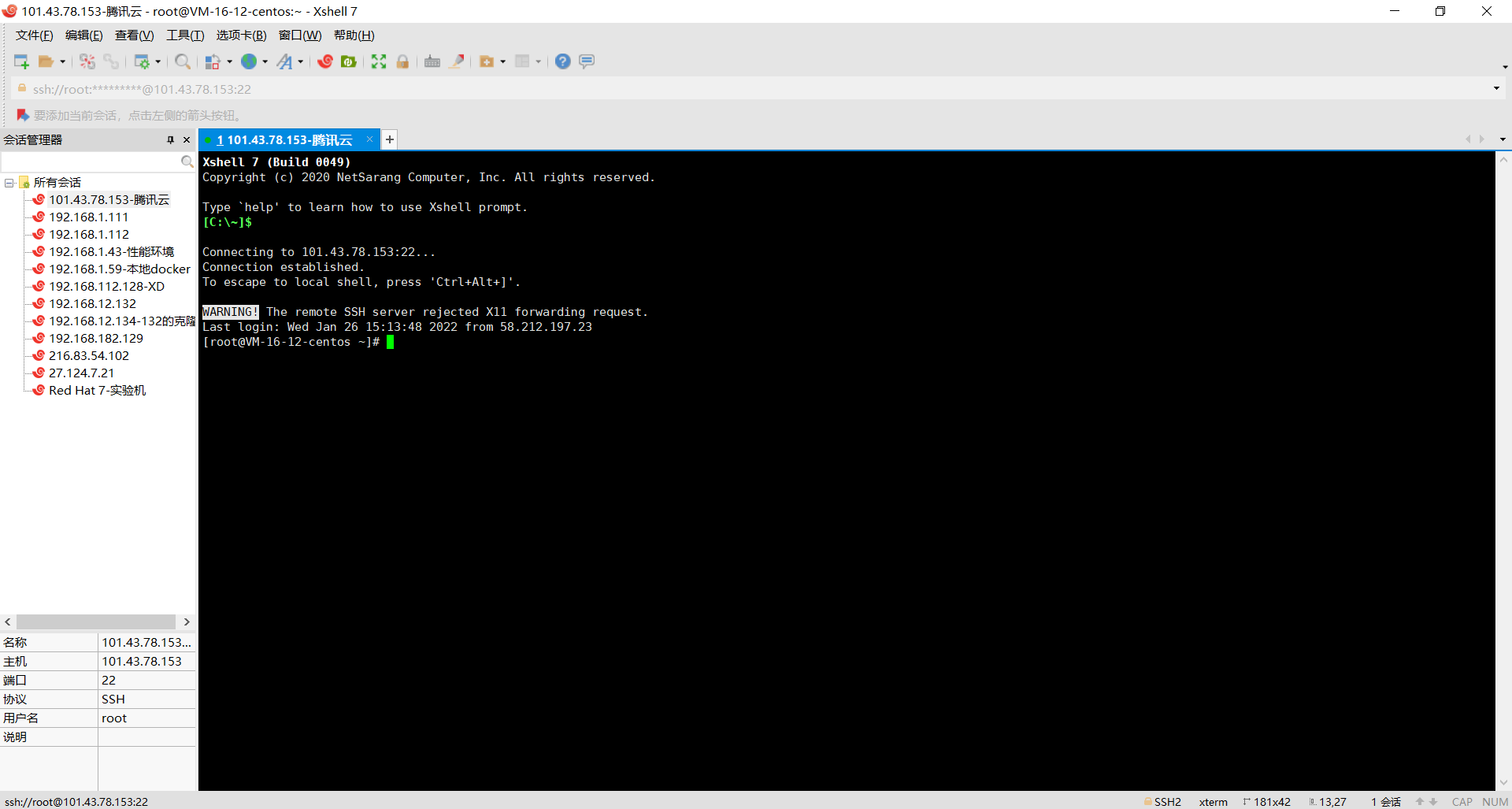Click the new folder plus icon

tap(487, 61)
